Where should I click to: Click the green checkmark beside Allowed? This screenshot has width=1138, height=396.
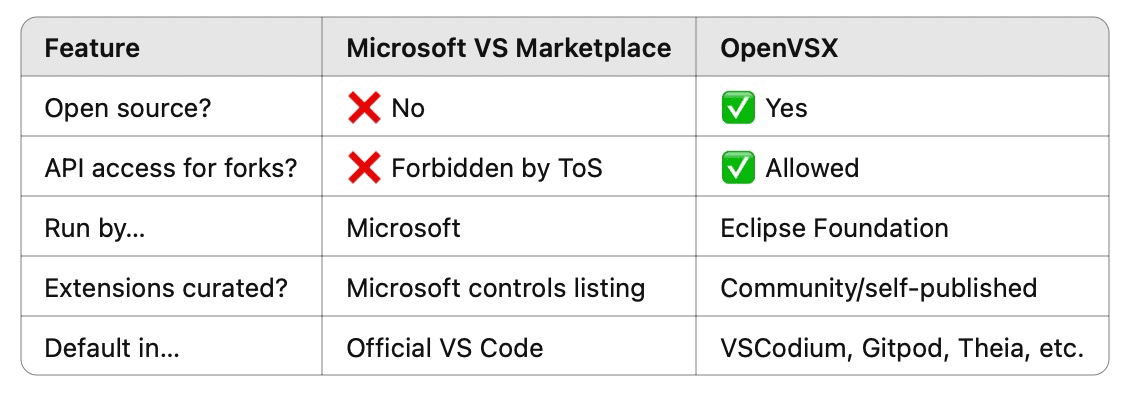(x=737, y=168)
